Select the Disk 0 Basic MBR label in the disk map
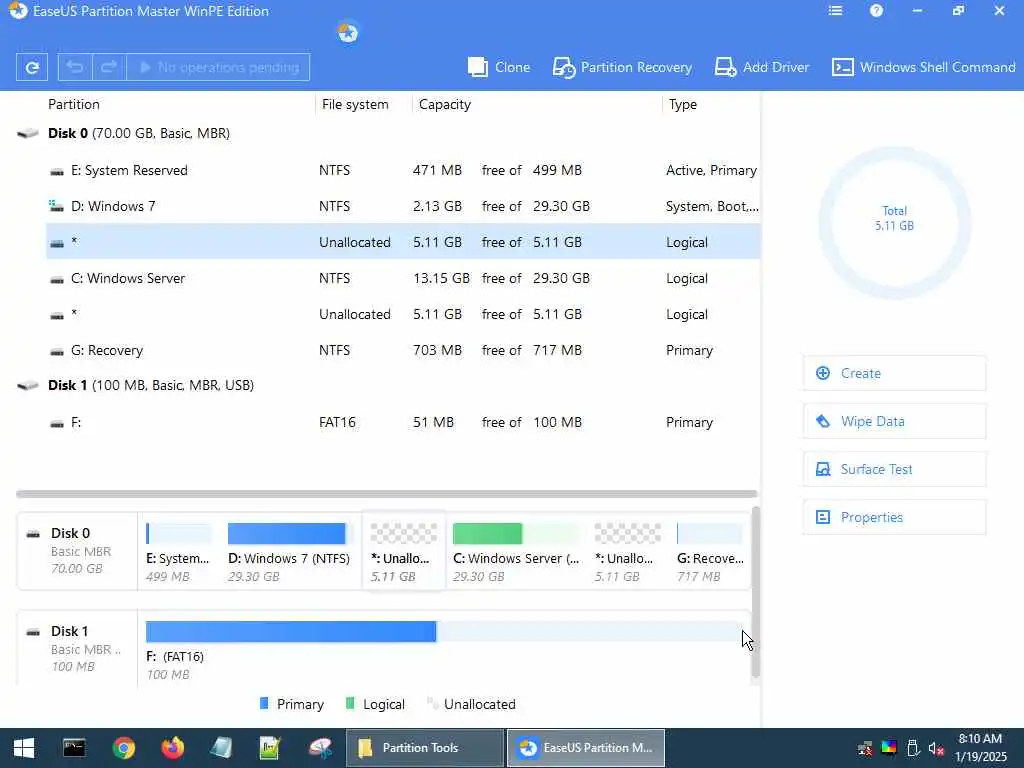 point(77,551)
